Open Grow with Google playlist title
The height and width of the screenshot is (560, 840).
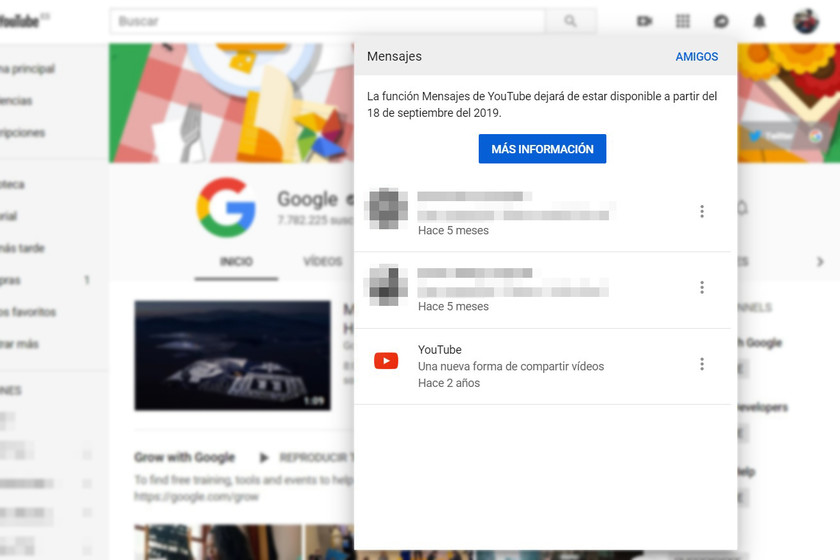(x=184, y=457)
